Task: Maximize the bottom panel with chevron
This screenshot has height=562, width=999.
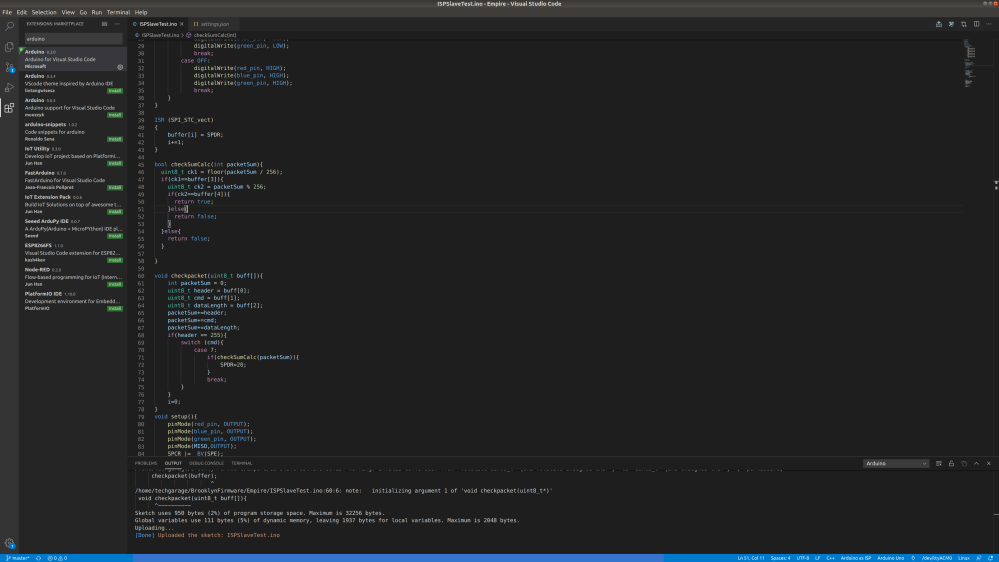Action: (976, 463)
